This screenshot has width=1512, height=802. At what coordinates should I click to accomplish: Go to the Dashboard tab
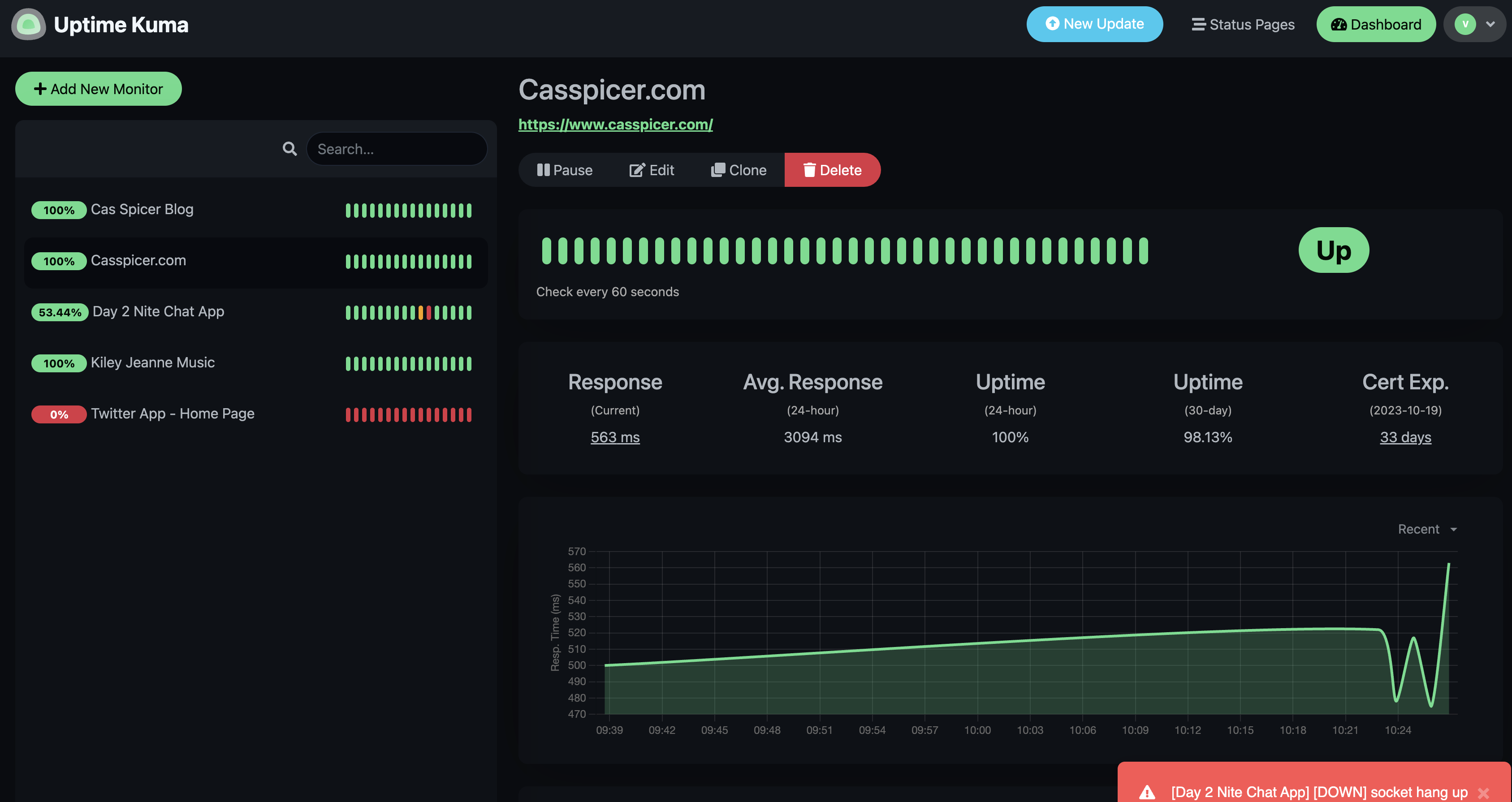pos(1376,24)
